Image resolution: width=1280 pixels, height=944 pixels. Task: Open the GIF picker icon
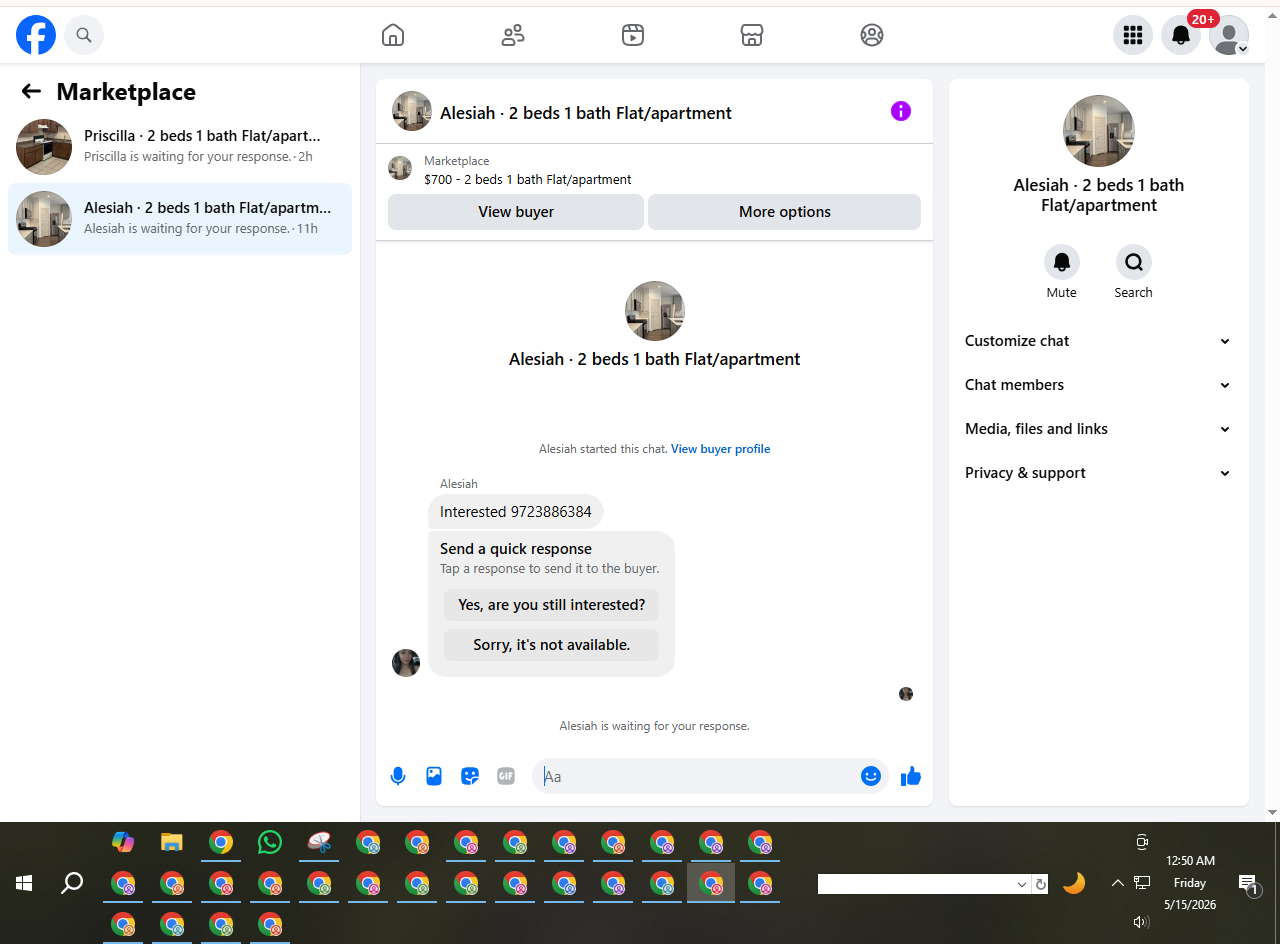click(506, 776)
